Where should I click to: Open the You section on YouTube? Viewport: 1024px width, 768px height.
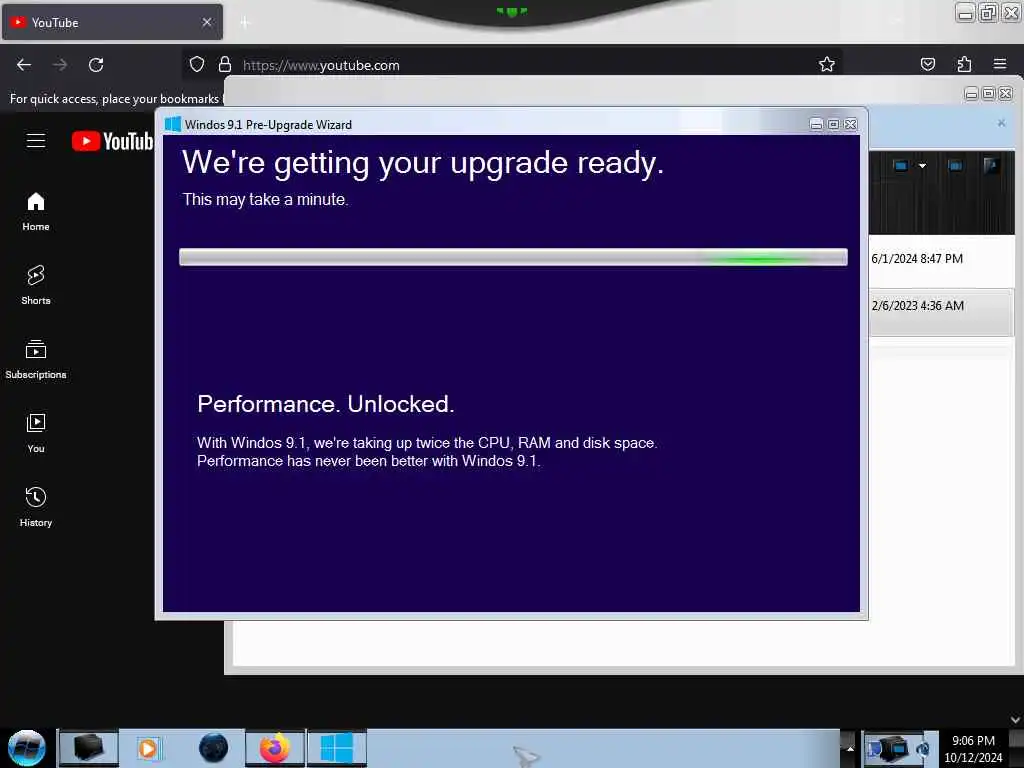36,433
